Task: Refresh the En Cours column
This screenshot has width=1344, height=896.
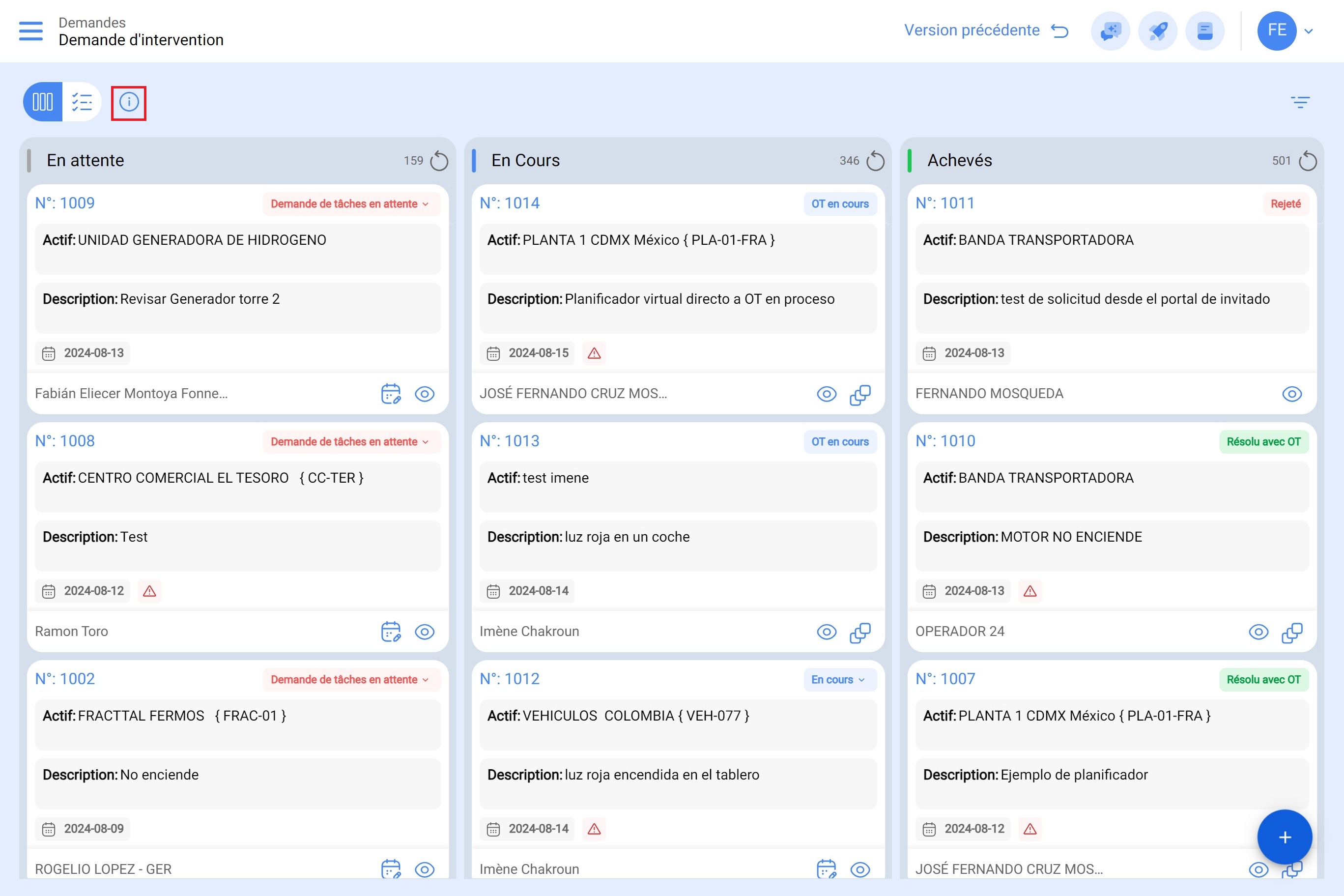Action: click(875, 161)
